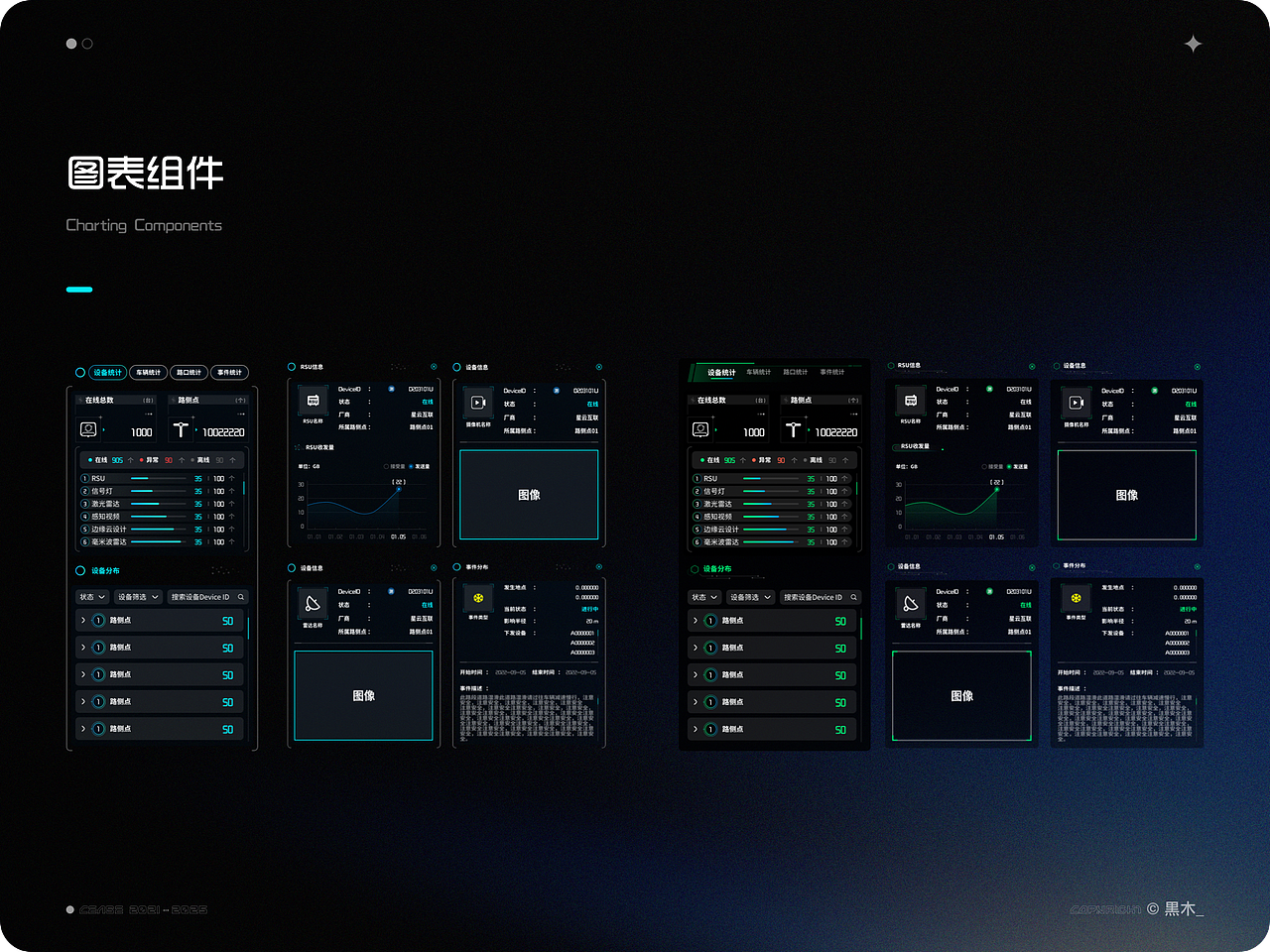Click the blue chart data point labeled 22
This screenshot has height=952, width=1270.
point(399,489)
